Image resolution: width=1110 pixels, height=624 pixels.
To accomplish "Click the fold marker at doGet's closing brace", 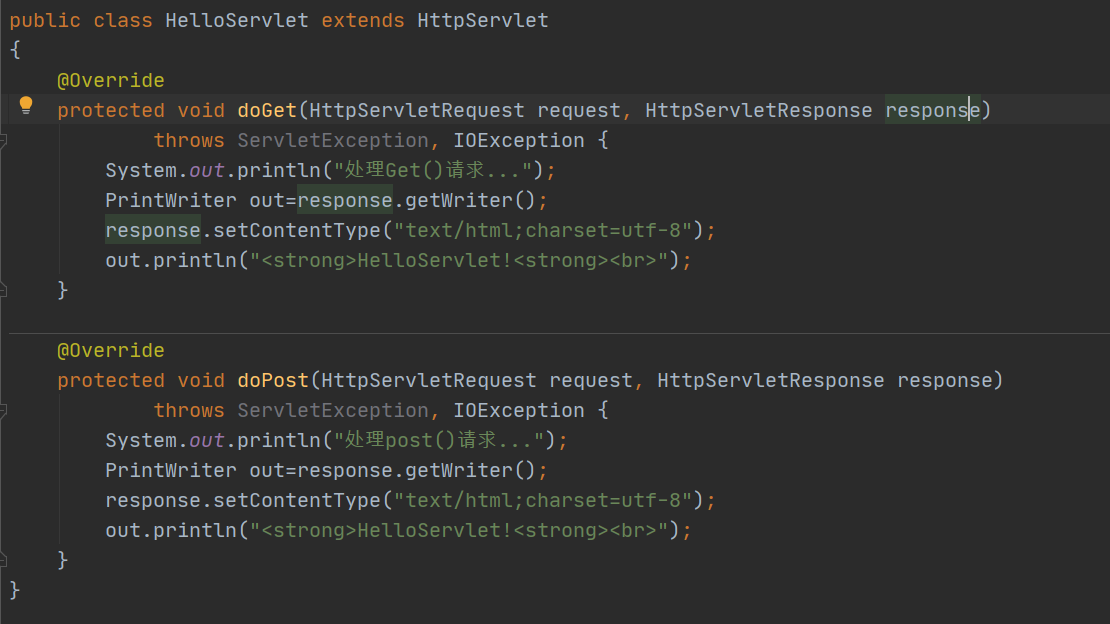I will pos(3,290).
